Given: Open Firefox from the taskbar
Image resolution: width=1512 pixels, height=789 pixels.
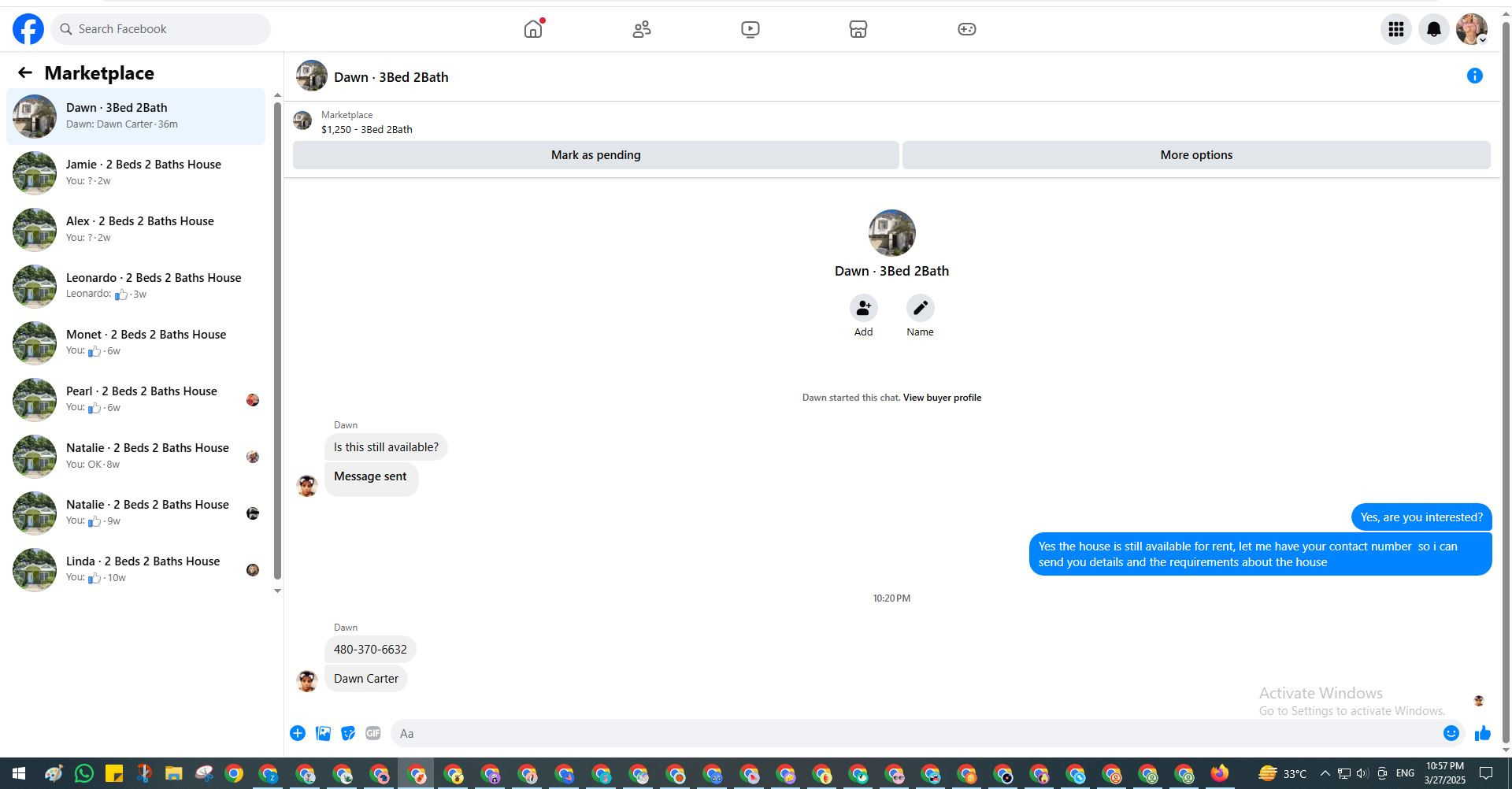Looking at the screenshot, I should pos(1220,774).
